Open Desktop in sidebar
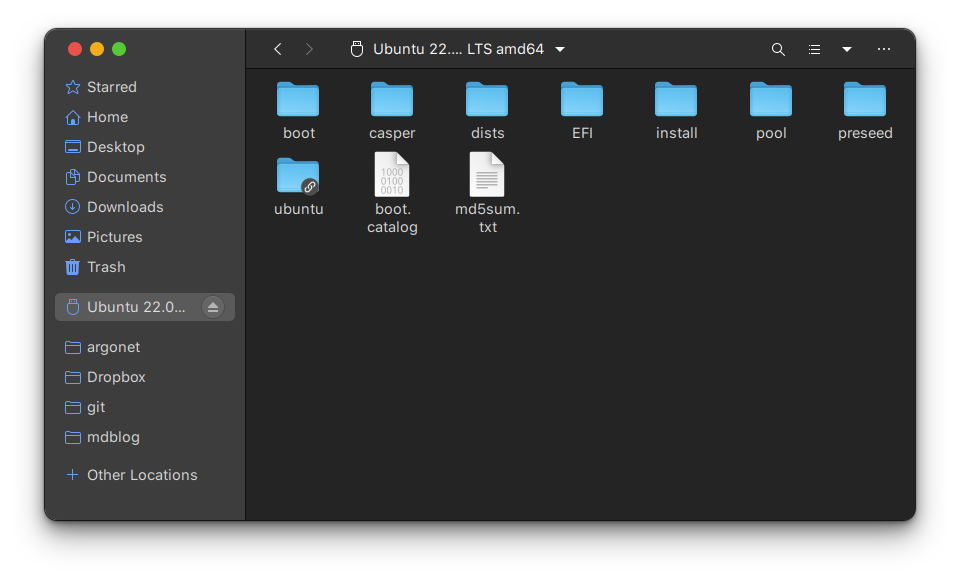The width and height of the screenshot is (960, 581). point(145,147)
